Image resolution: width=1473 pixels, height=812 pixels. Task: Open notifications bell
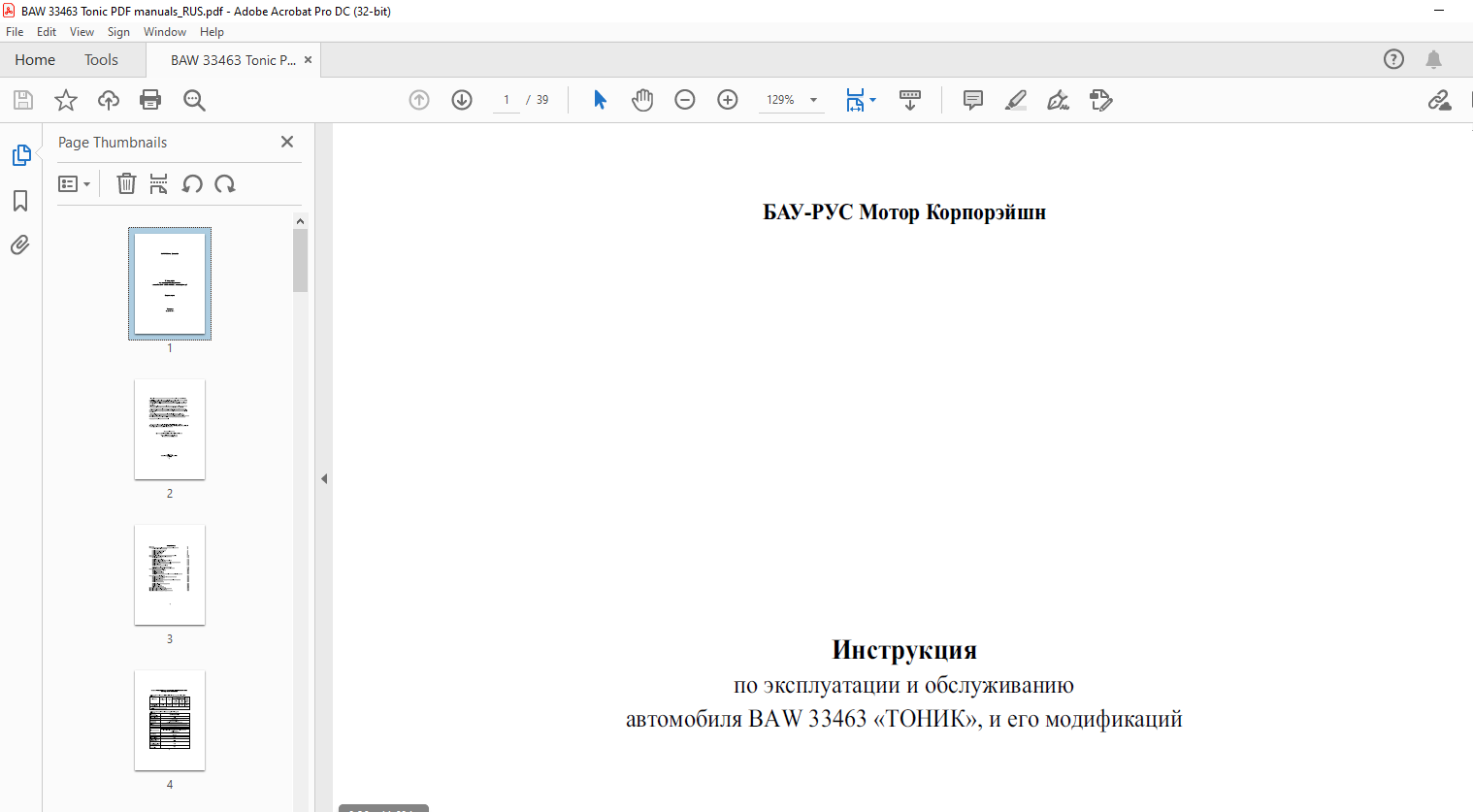click(1433, 59)
